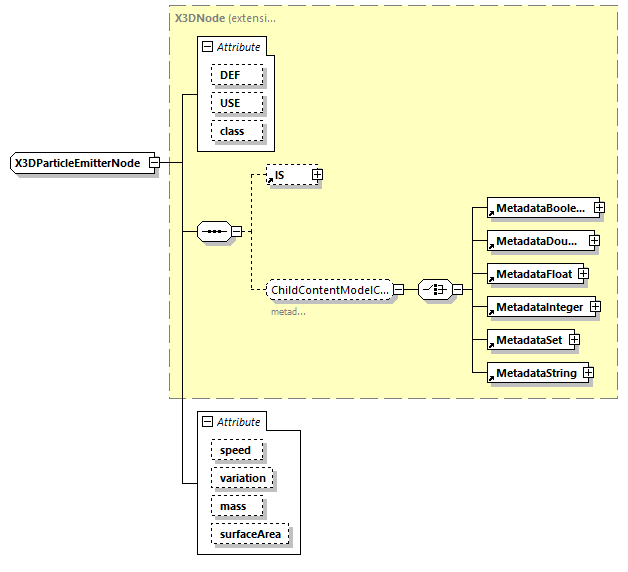Image resolution: width=628 pixels, height=572 pixels.
Task: Collapse the choice compositor minus box
Action: click(457, 290)
